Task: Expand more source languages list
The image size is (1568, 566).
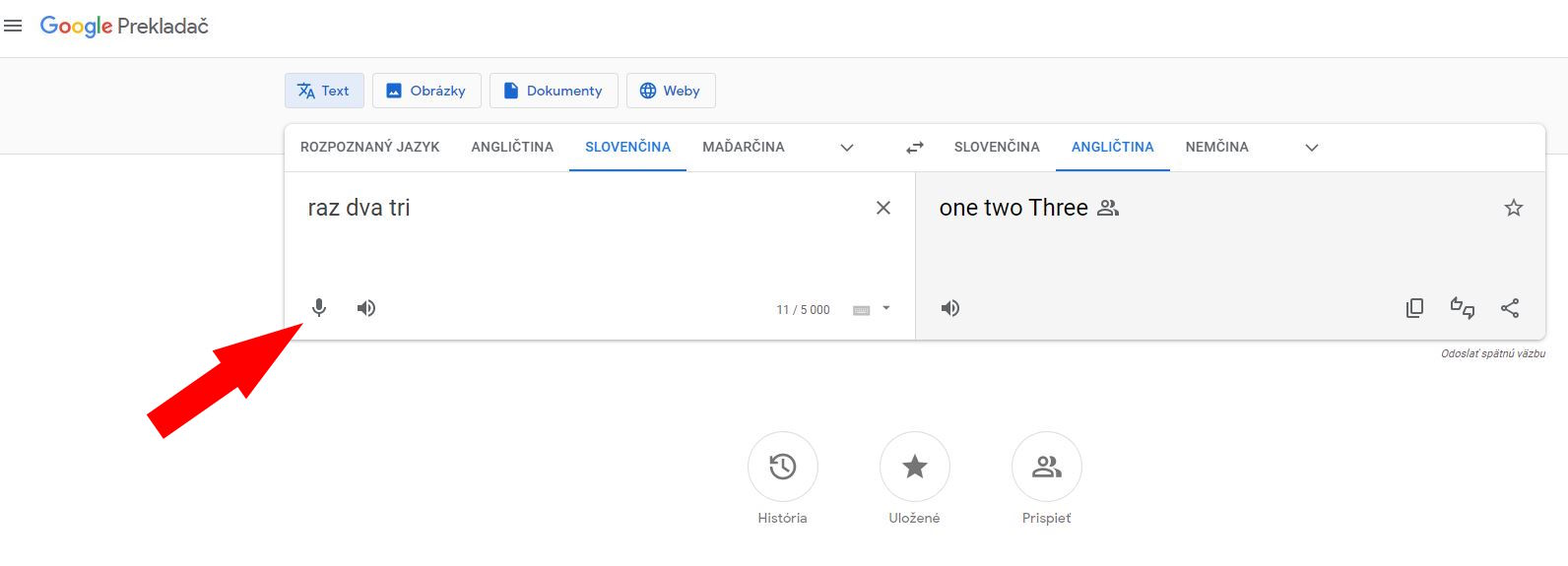Action: coord(847,148)
